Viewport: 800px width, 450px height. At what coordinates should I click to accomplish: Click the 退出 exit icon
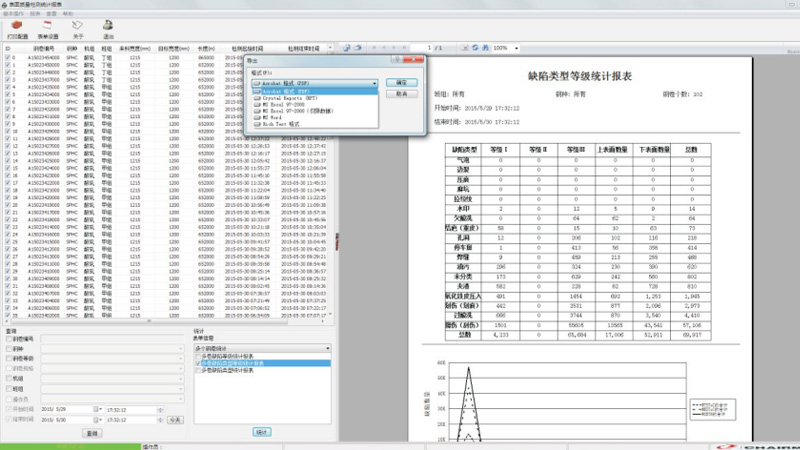107,26
